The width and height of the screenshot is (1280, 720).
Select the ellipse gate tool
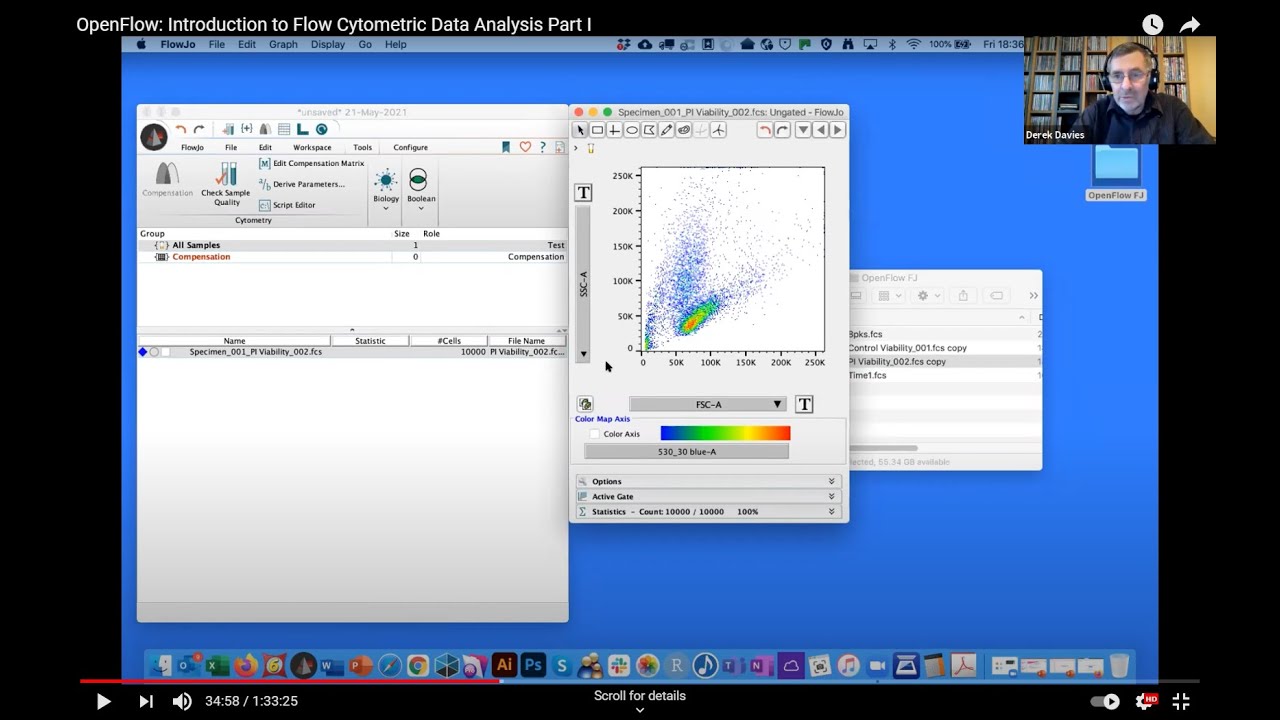[x=631, y=130]
